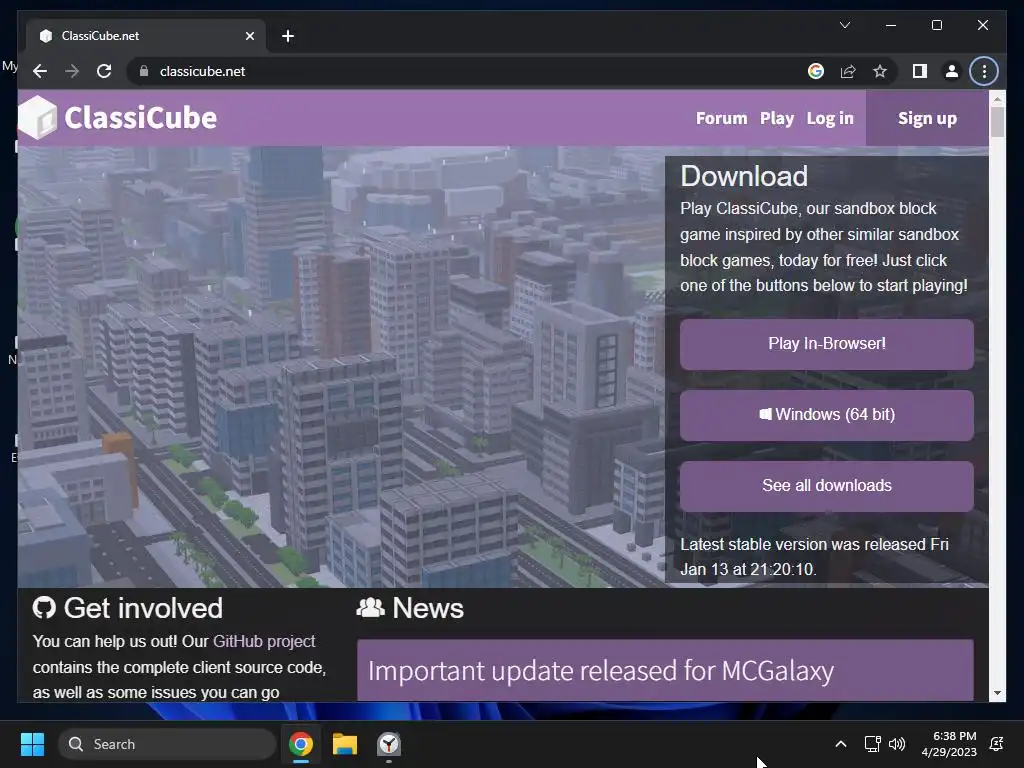
Task: Open the Play nav link
Action: click(776, 118)
